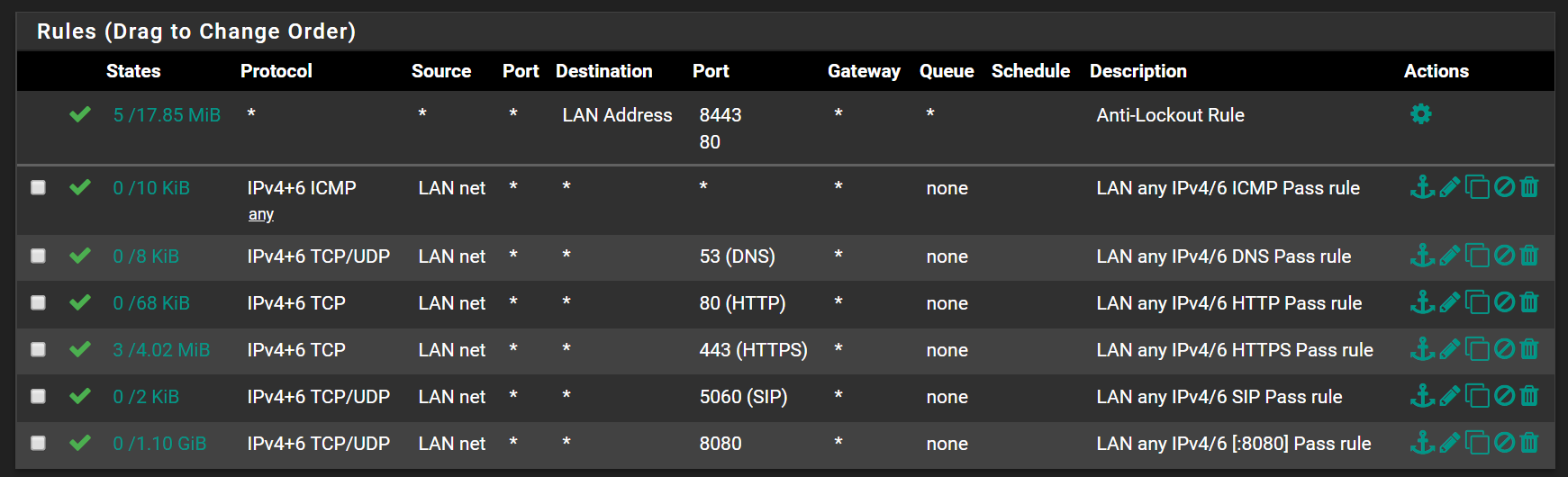Screen dimensions: 1568x477
Task: Check the 443 (HTTPS) rule checkbox
Action: [38, 349]
